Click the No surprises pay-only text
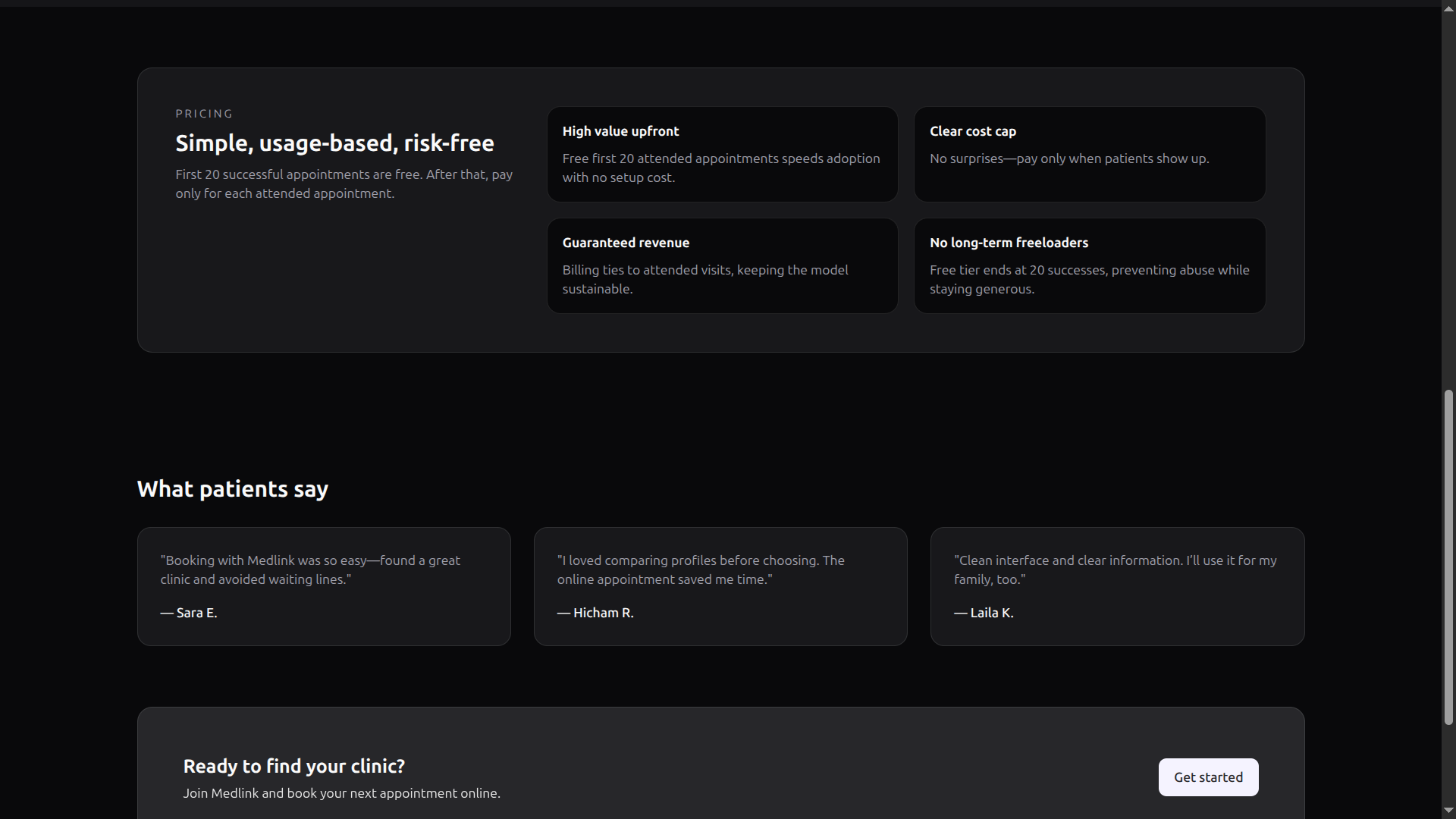This screenshot has width=1456, height=819. pos(1069,158)
